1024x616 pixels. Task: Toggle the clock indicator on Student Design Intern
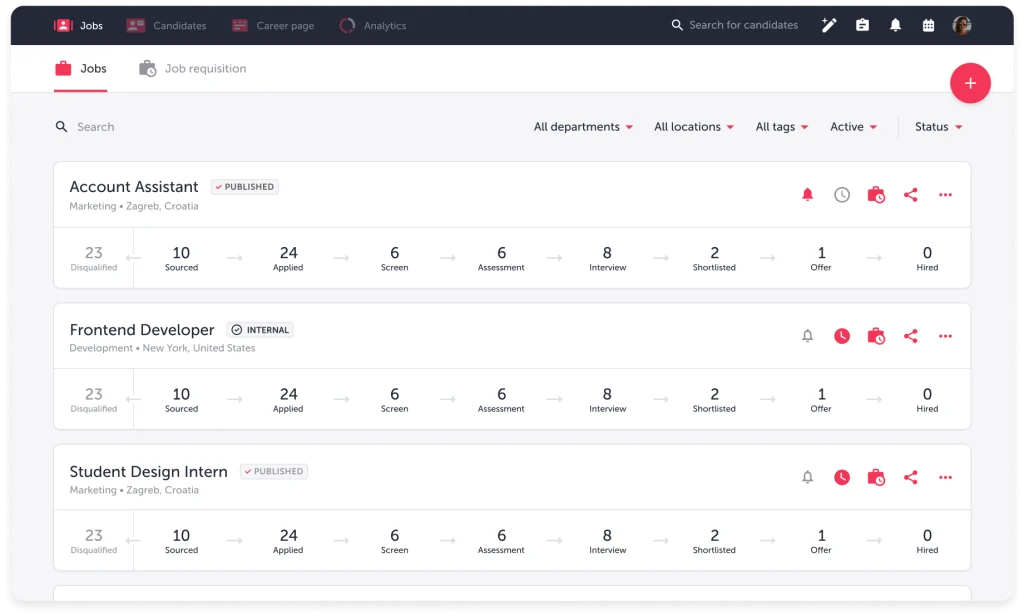[842, 478]
